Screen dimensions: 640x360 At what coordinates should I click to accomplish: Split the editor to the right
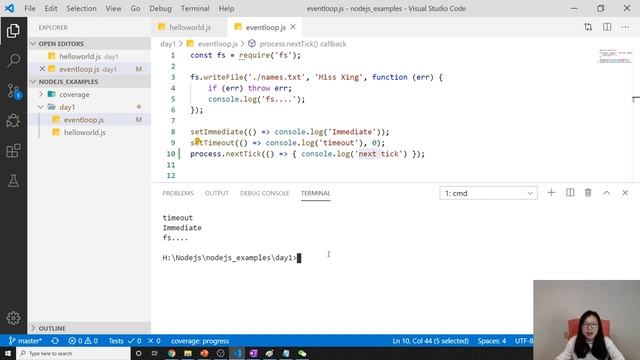coord(607,27)
